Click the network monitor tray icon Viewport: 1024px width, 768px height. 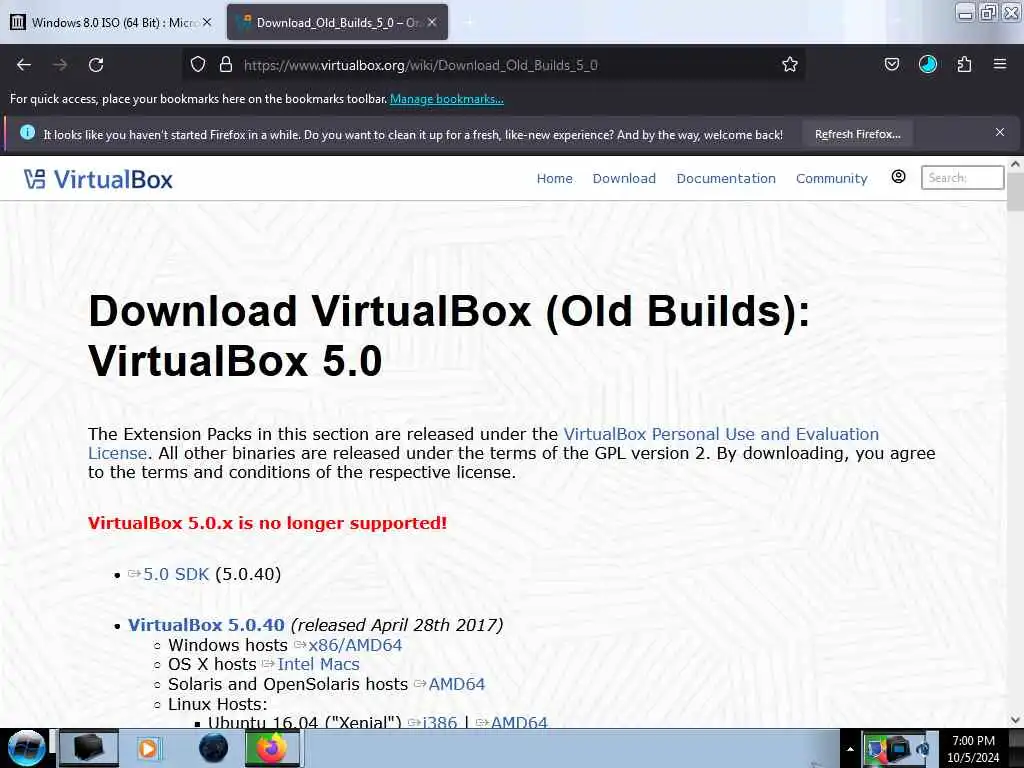(x=899, y=750)
